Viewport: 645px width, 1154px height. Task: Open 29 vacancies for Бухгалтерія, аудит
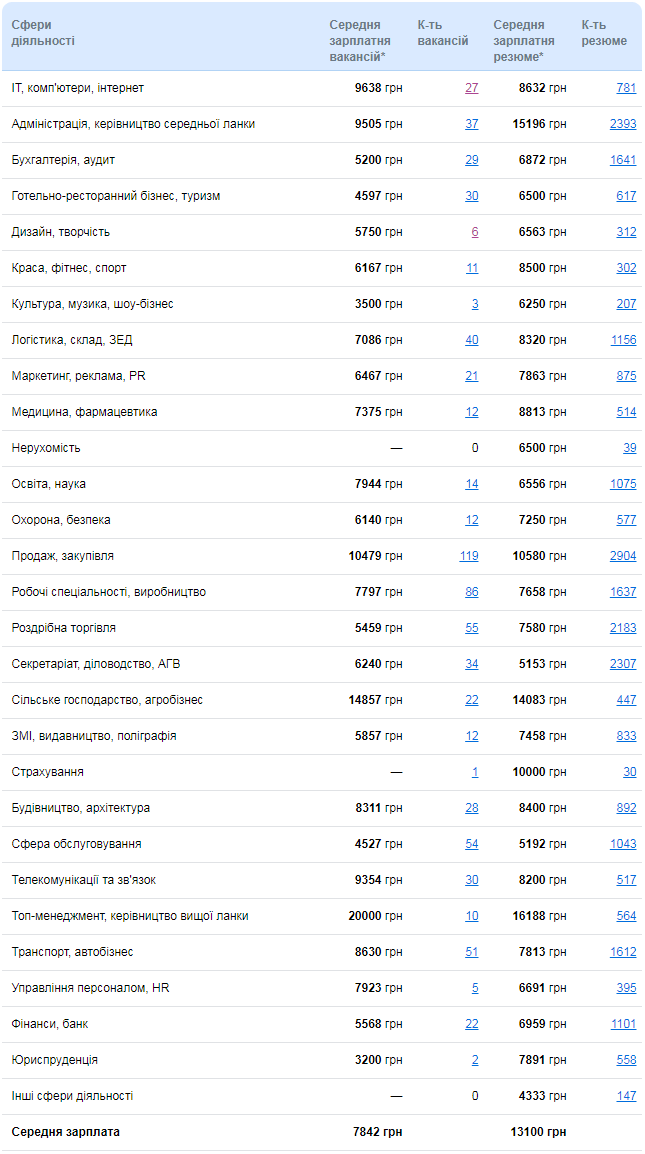tap(471, 160)
